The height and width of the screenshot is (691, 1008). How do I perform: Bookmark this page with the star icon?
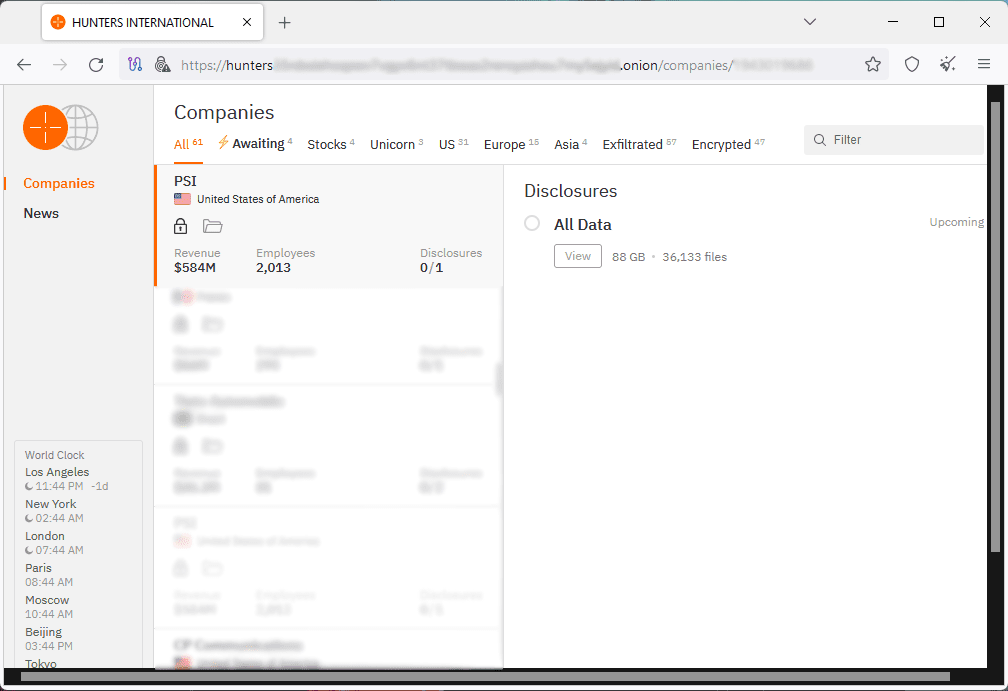tap(873, 64)
